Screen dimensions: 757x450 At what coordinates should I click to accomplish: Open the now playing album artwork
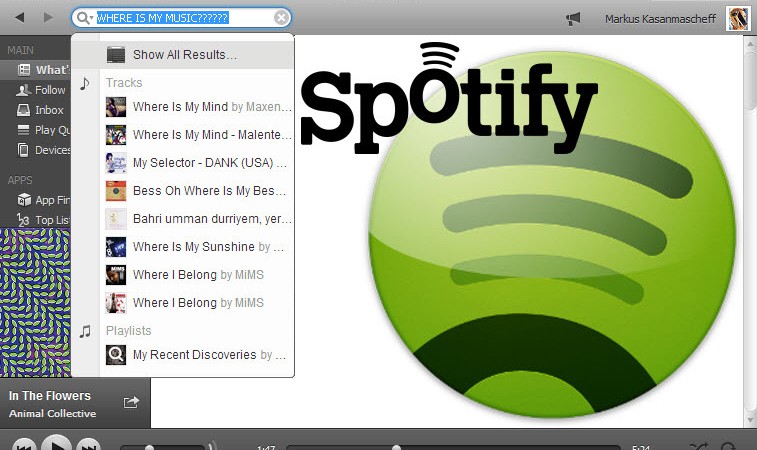tap(35, 303)
